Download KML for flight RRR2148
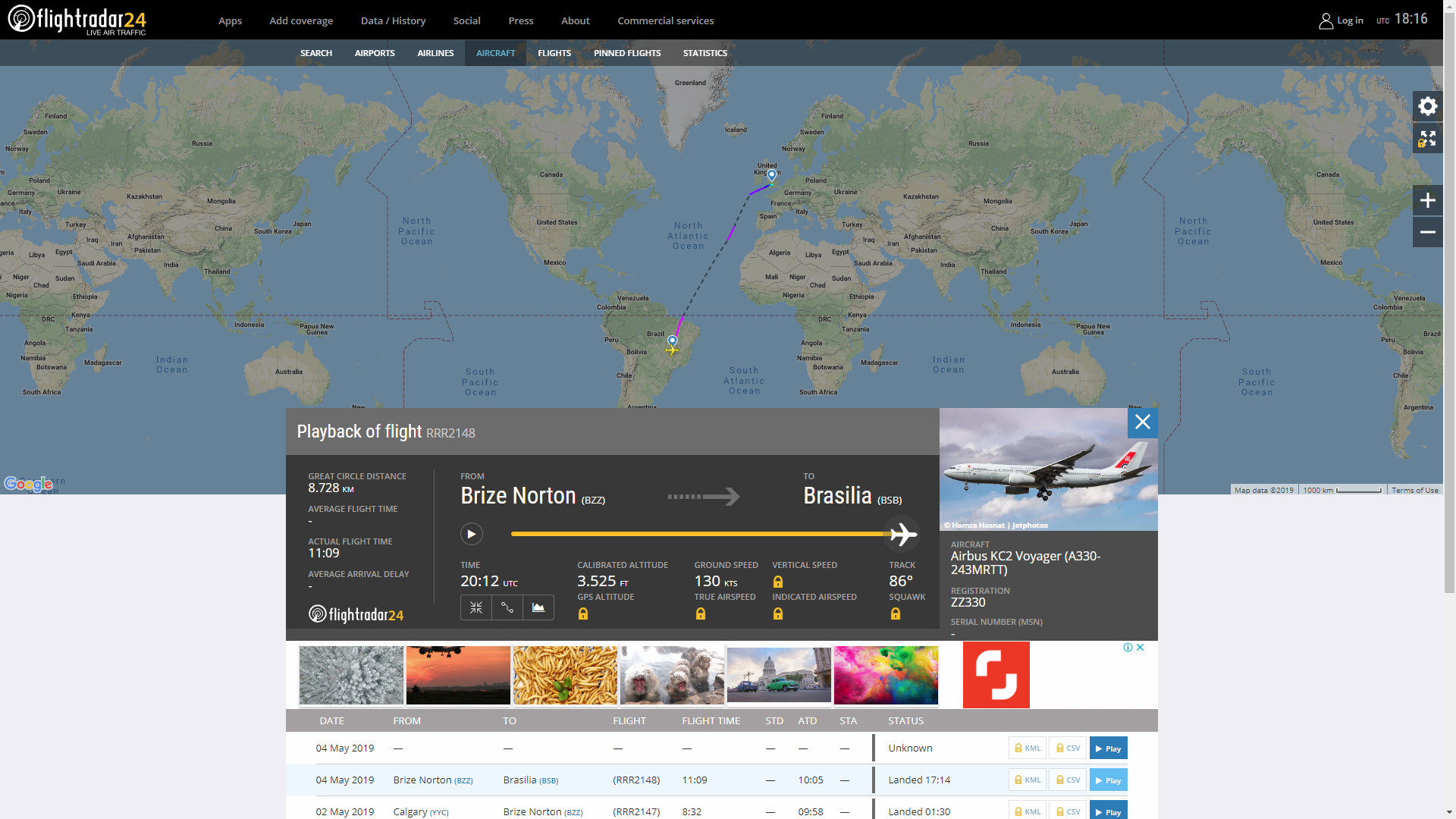The width and height of the screenshot is (1456, 819). click(x=1028, y=780)
